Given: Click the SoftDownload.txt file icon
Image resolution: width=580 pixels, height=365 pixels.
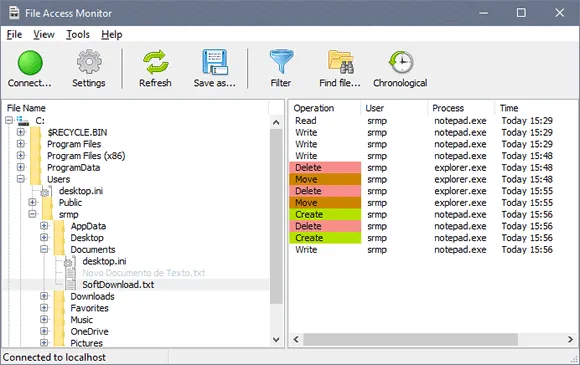Looking at the screenshot, I should (70, 284).
